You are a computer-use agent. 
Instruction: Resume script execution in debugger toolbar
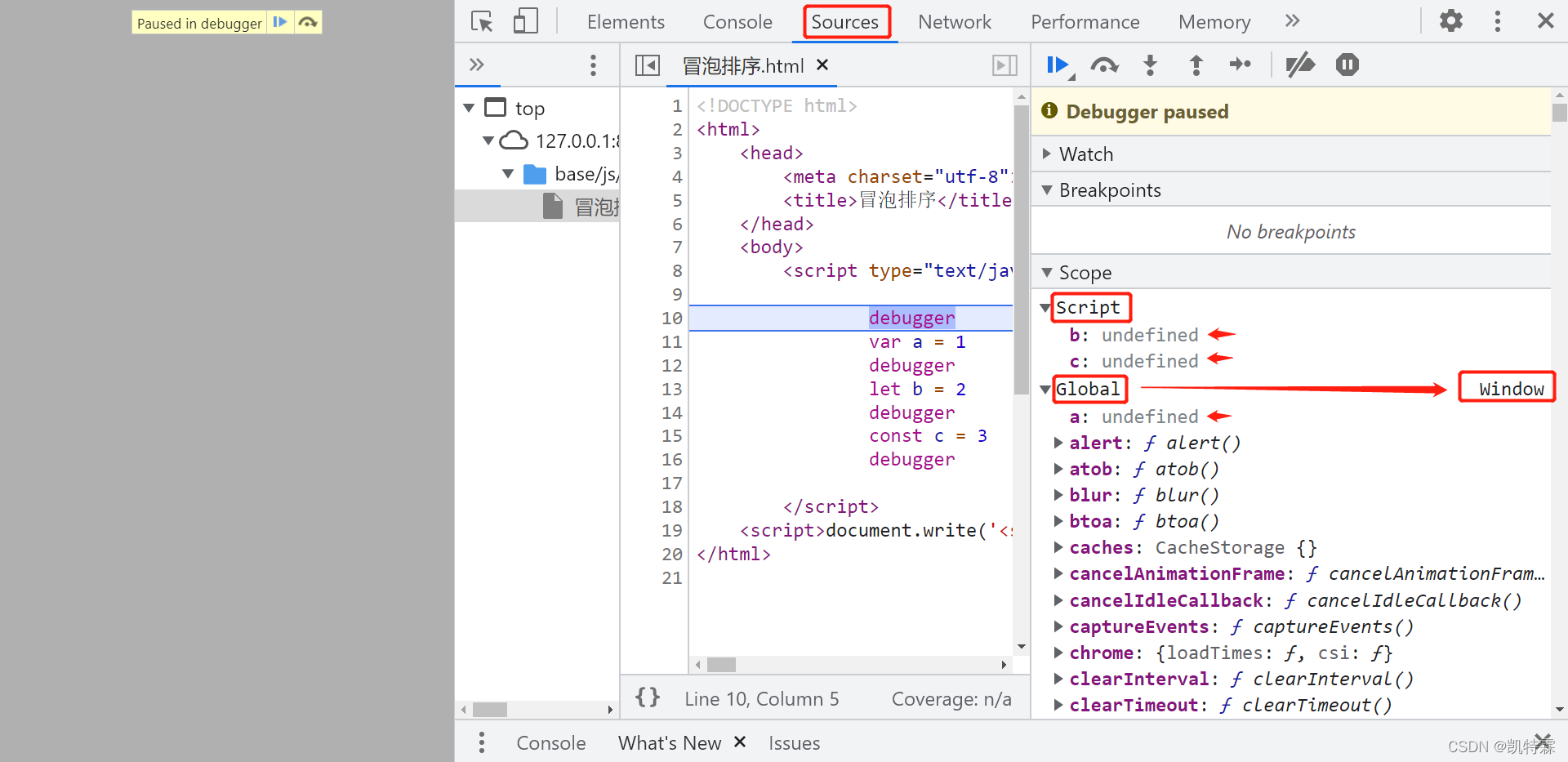1059,65
